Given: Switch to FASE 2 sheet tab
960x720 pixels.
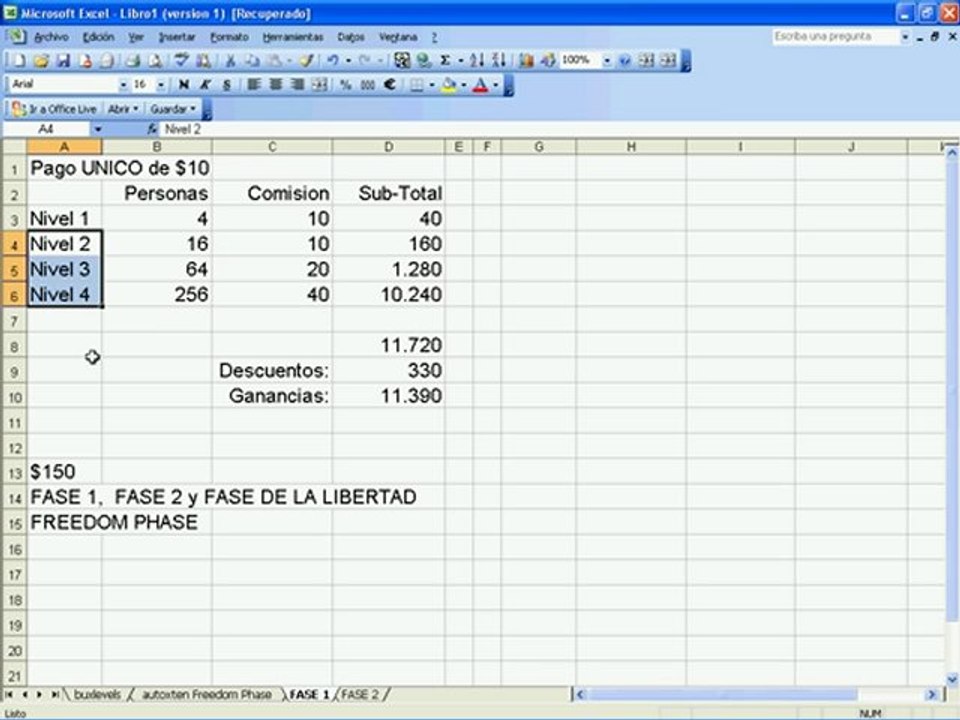Looking at the screenshot, I should point(360,694).
